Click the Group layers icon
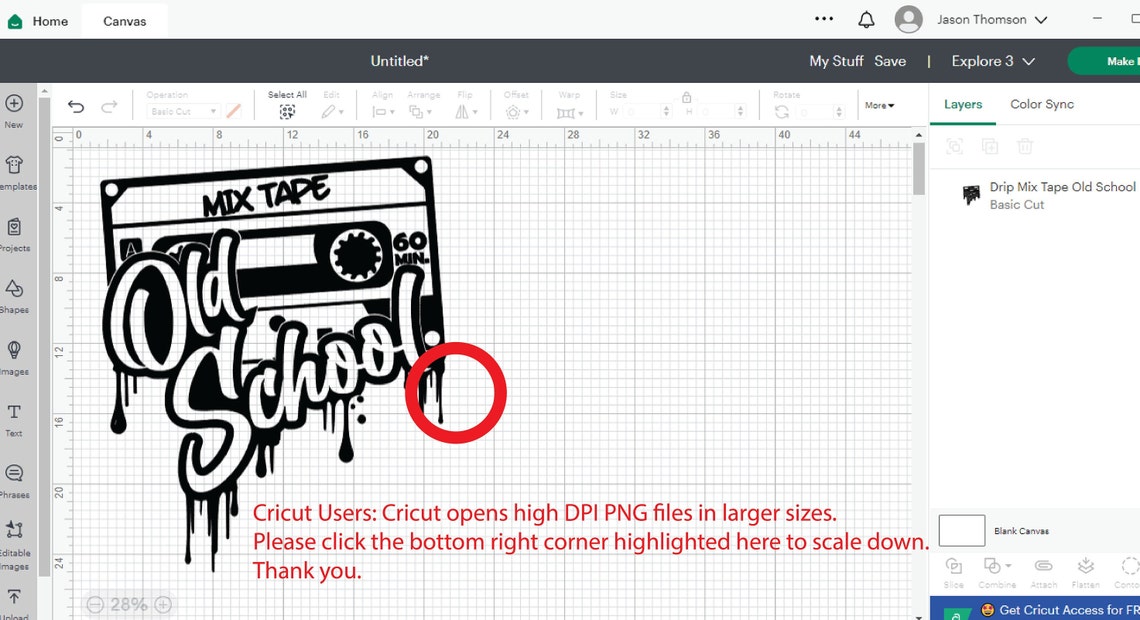Viewport: 1140px width, 620px height. point(955,147)
